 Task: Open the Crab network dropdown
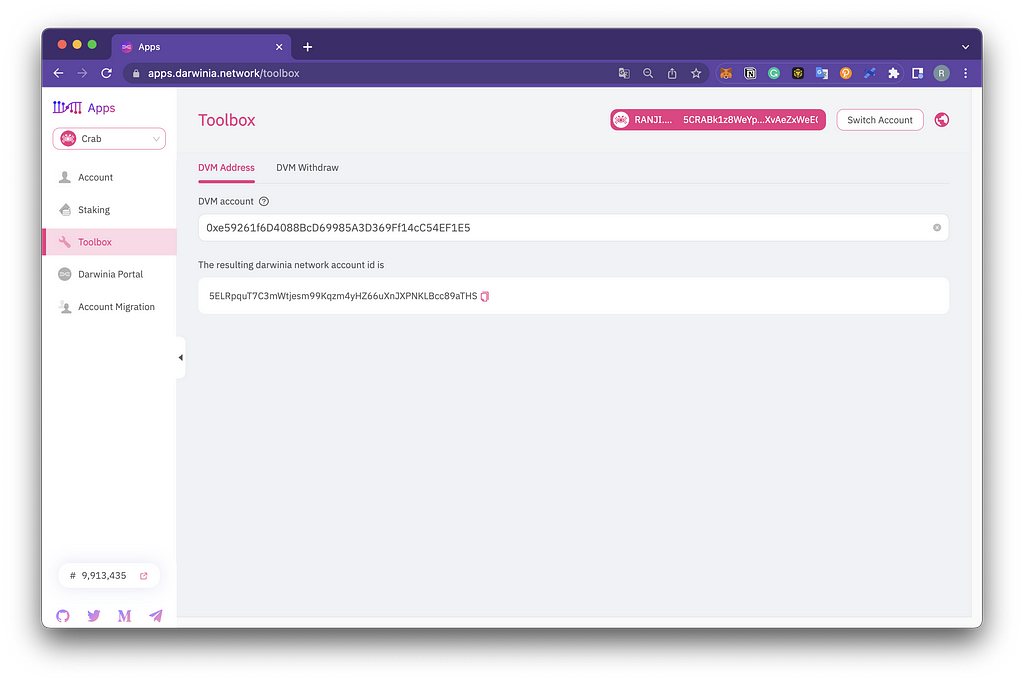click(x=109, y=138)
